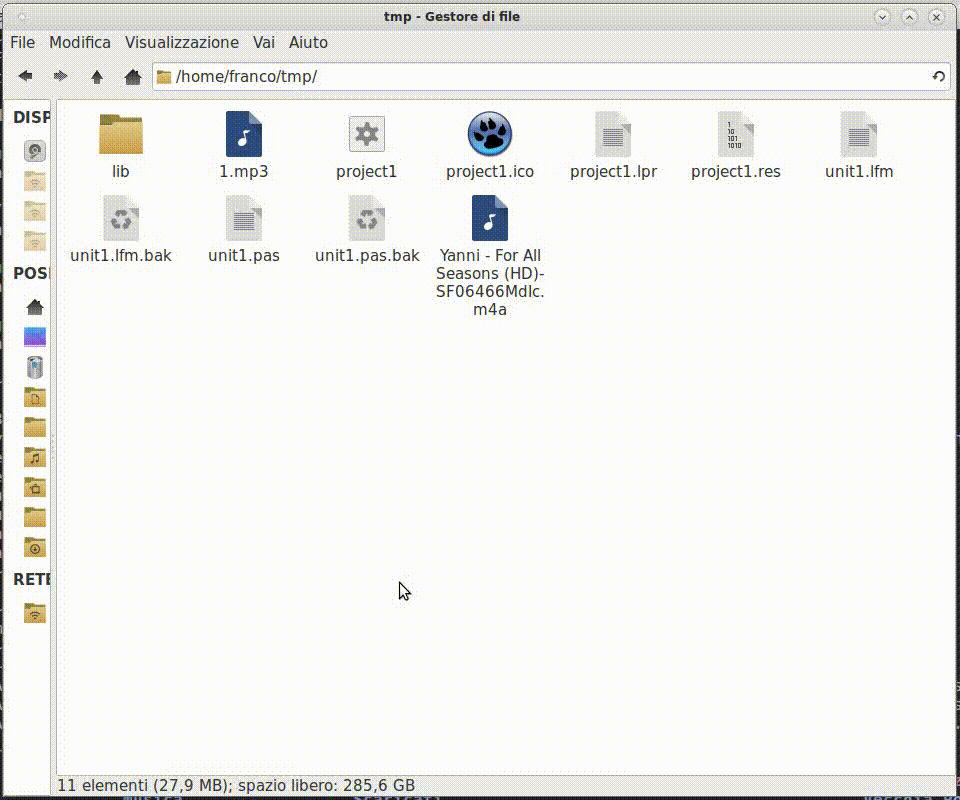Open the File menu
Viewport: 960px width, 800px height.
click(x=23, y=42)
